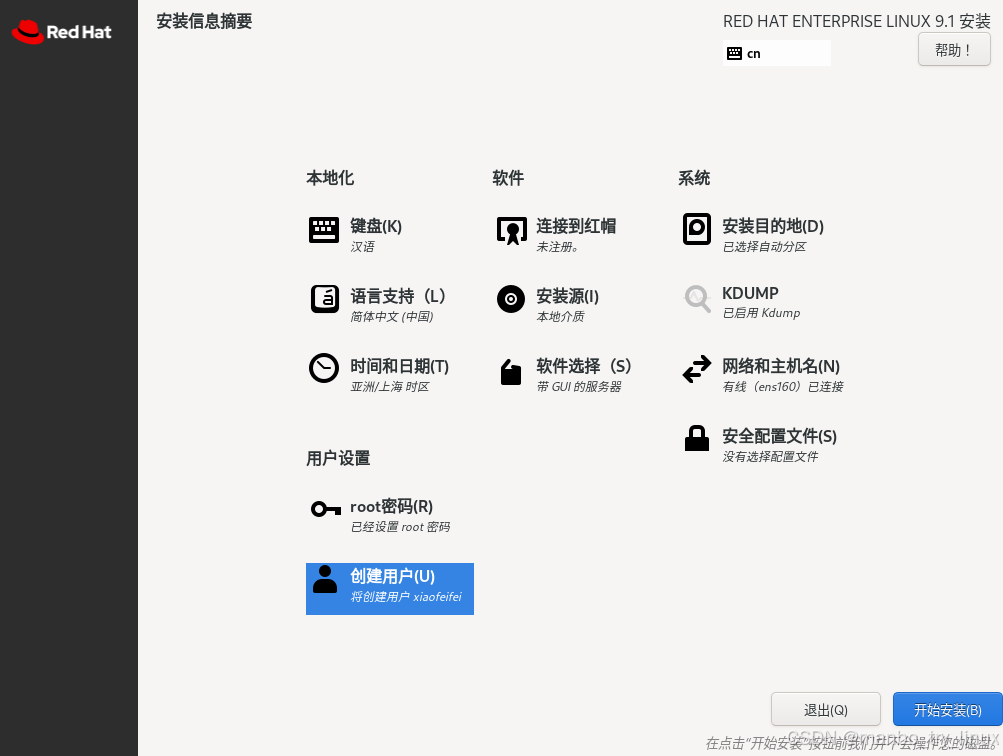The image size is (1003, 756).
Task: Click status text 带 GUI 的服务器
Action: click(x=579, y=387)
